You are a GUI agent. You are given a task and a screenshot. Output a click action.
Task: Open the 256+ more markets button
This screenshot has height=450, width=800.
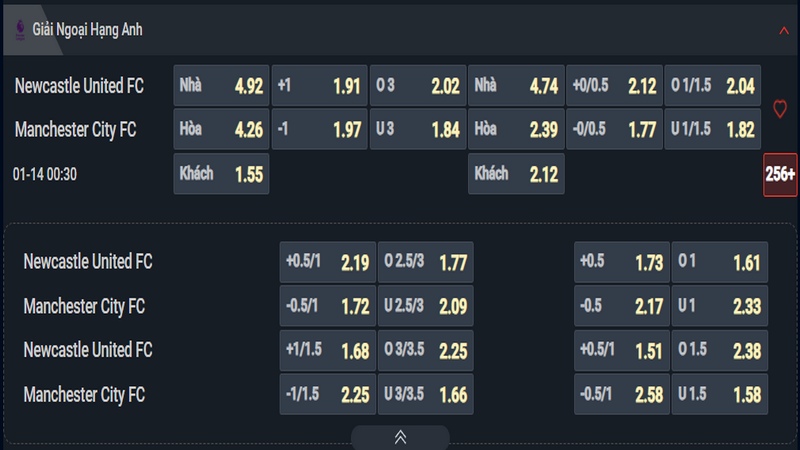(x=780, y=174)
